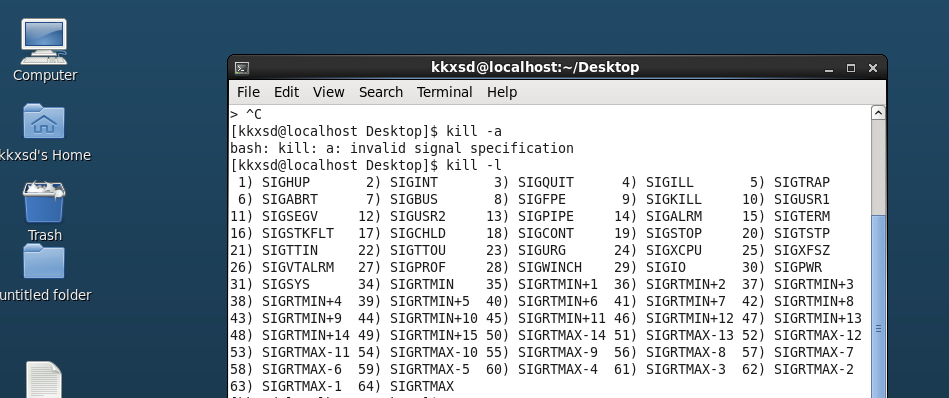Select the text document icon on desktop
Screen dimensions: 949x398
point(44,379)
